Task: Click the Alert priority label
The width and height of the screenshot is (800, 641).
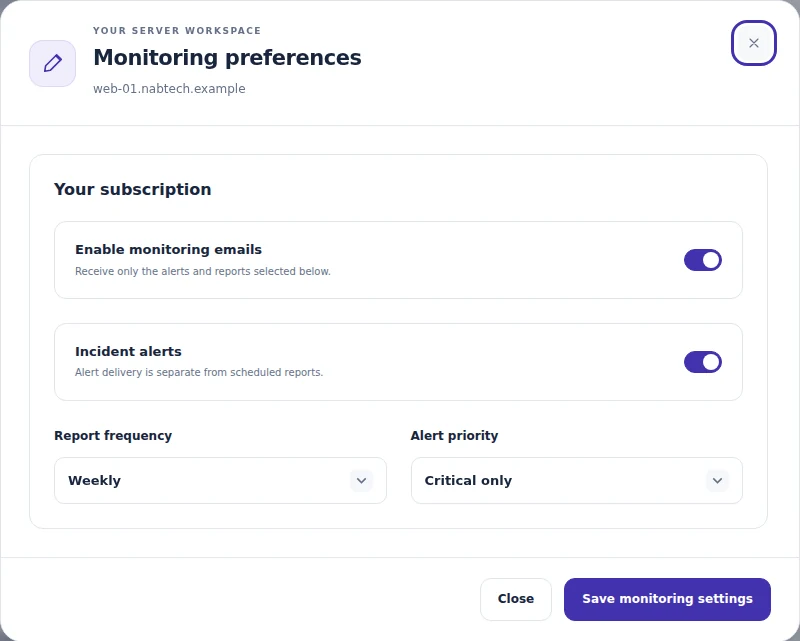Action: click(x=454, y=436)
